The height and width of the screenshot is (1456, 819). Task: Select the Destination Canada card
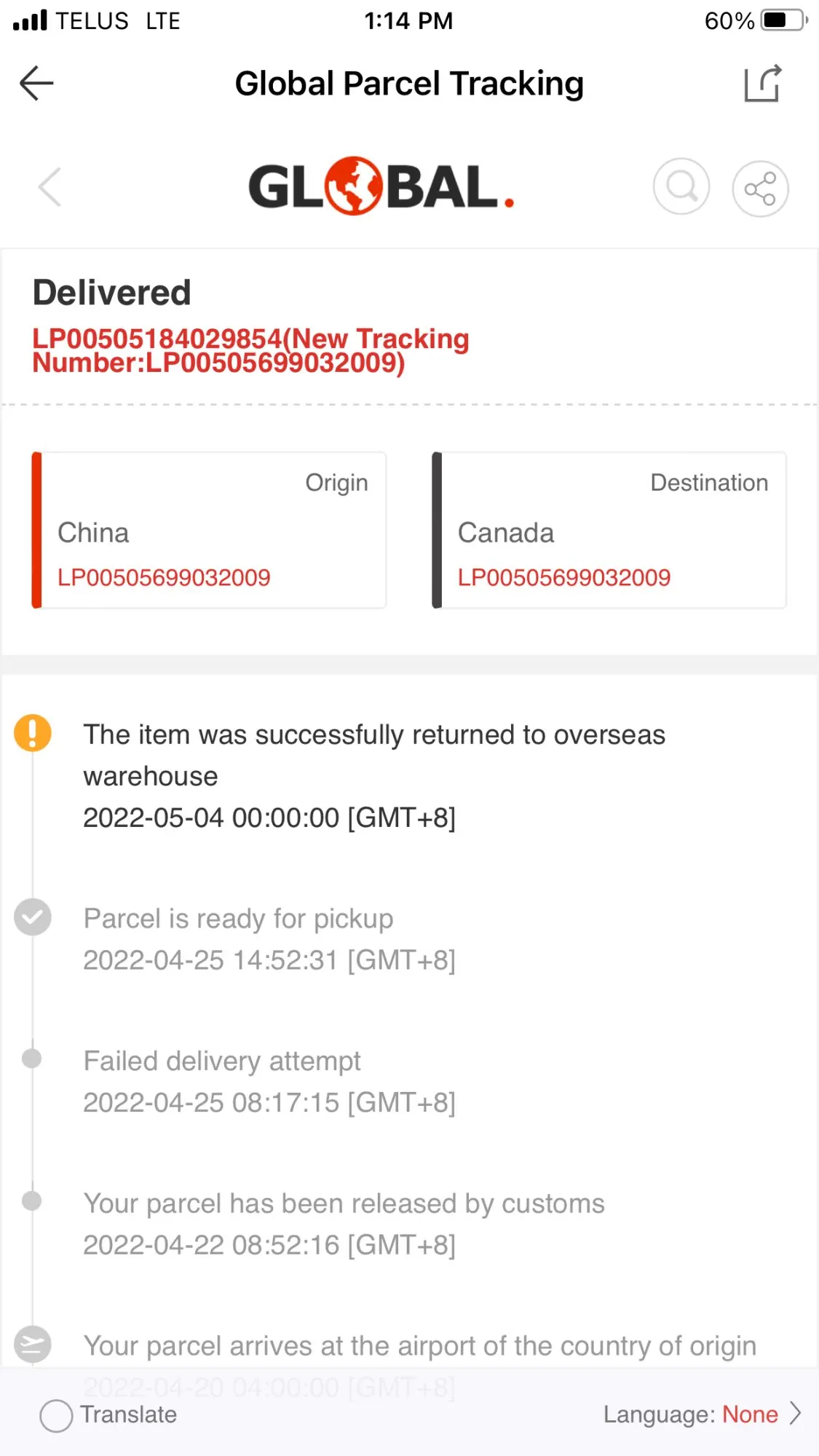(x=609, y=530)
